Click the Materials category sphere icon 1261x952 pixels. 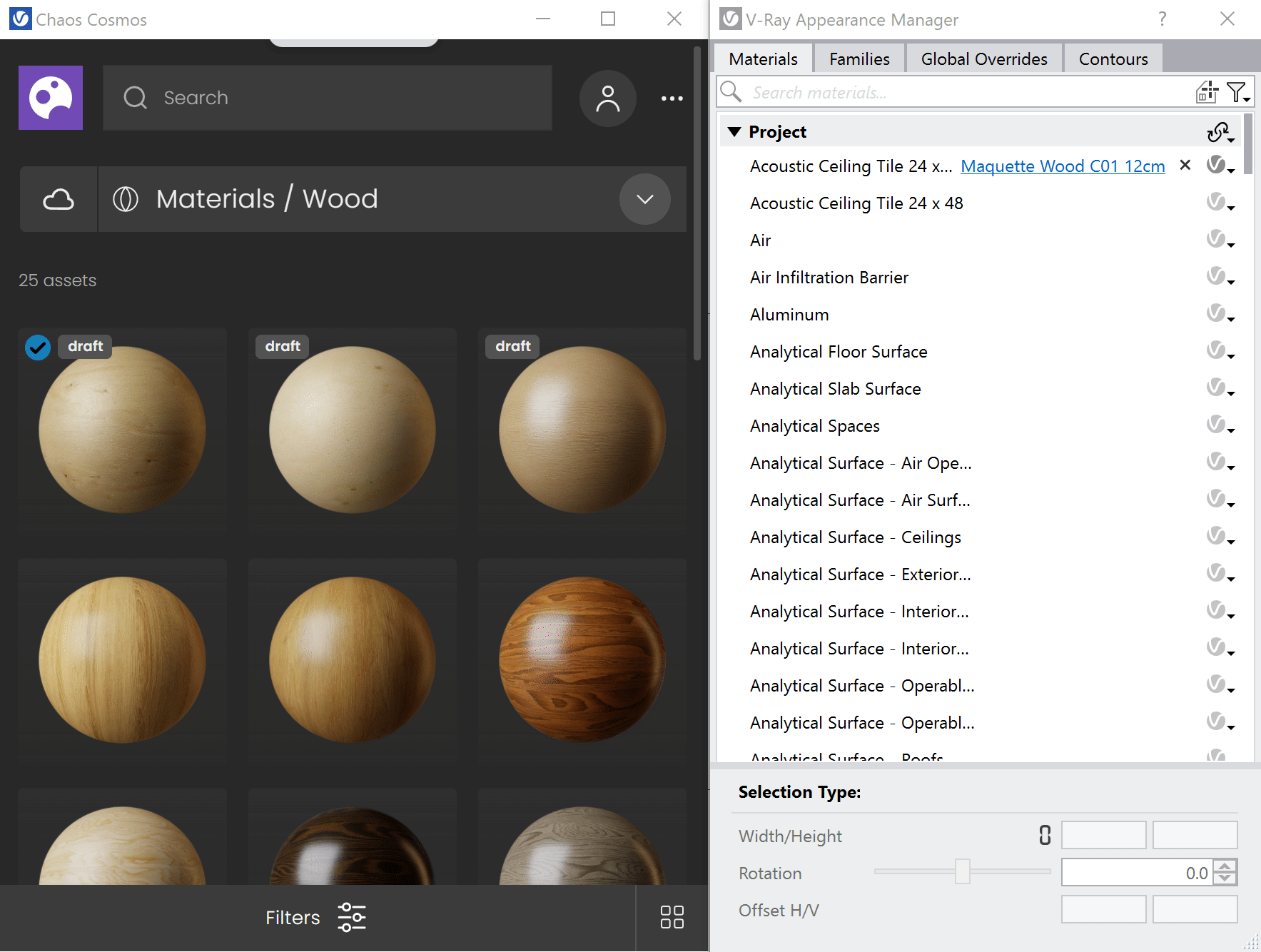pyautogui.click(x=126, y=199)
